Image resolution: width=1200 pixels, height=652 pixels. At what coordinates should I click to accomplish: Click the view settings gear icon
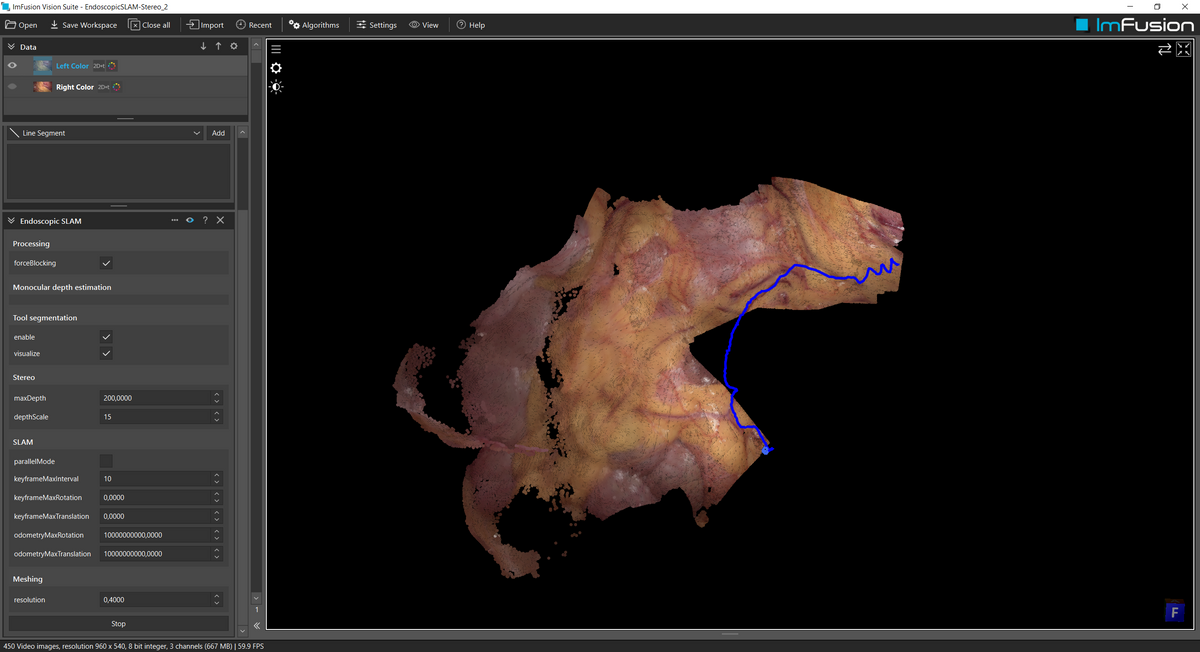coord(276,68)
